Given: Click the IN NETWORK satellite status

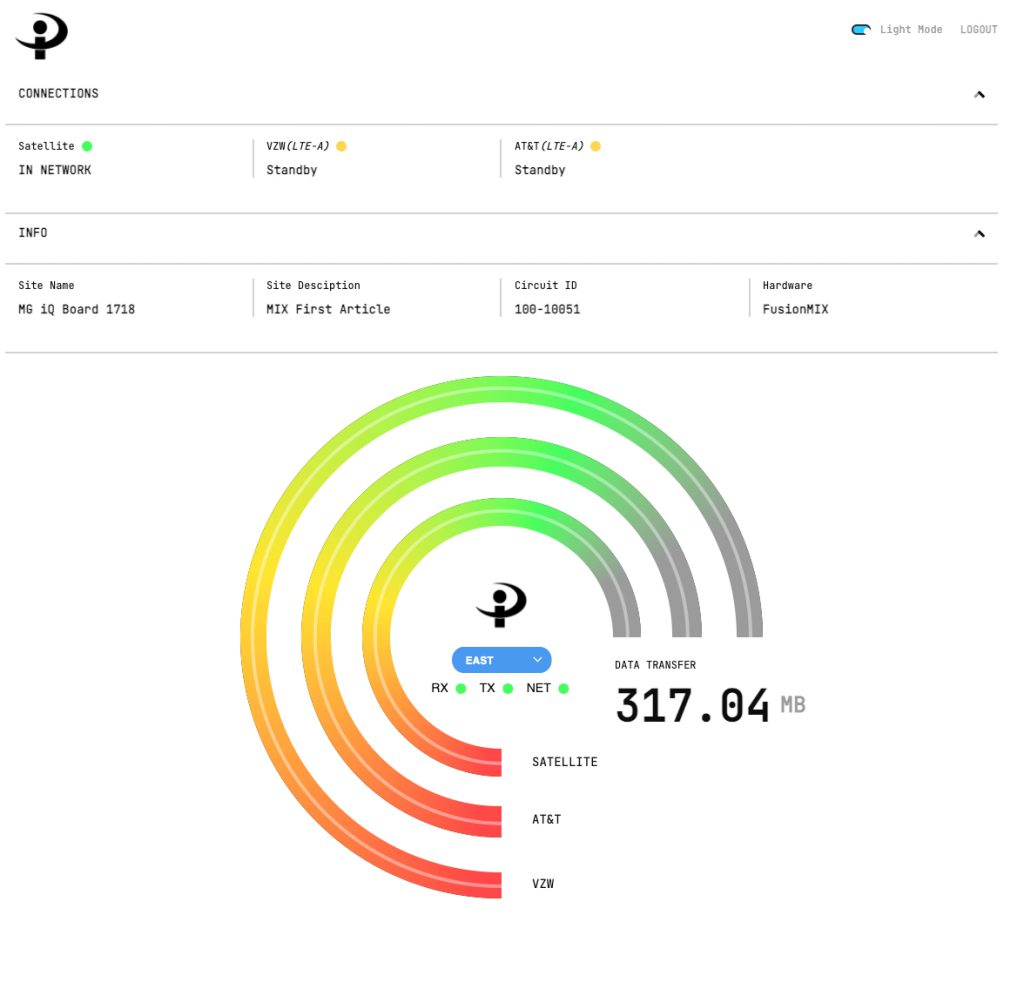Looking at the screenshot, I should point(55,170).
